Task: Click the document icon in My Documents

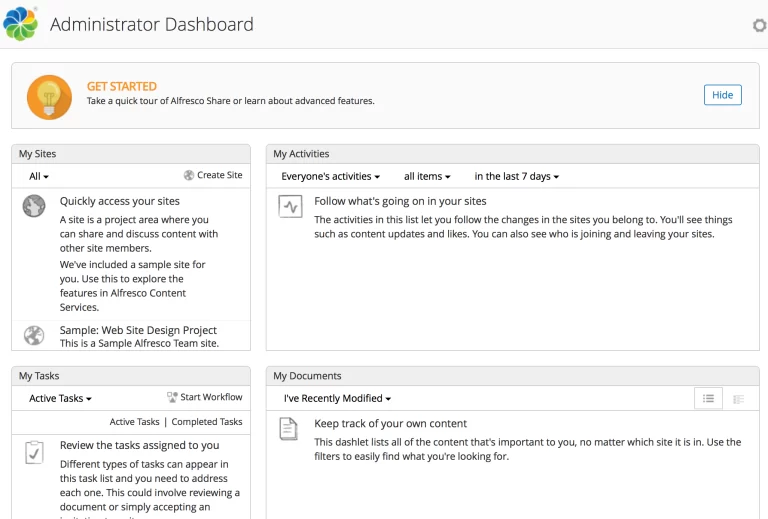Action: coord(288,429)
